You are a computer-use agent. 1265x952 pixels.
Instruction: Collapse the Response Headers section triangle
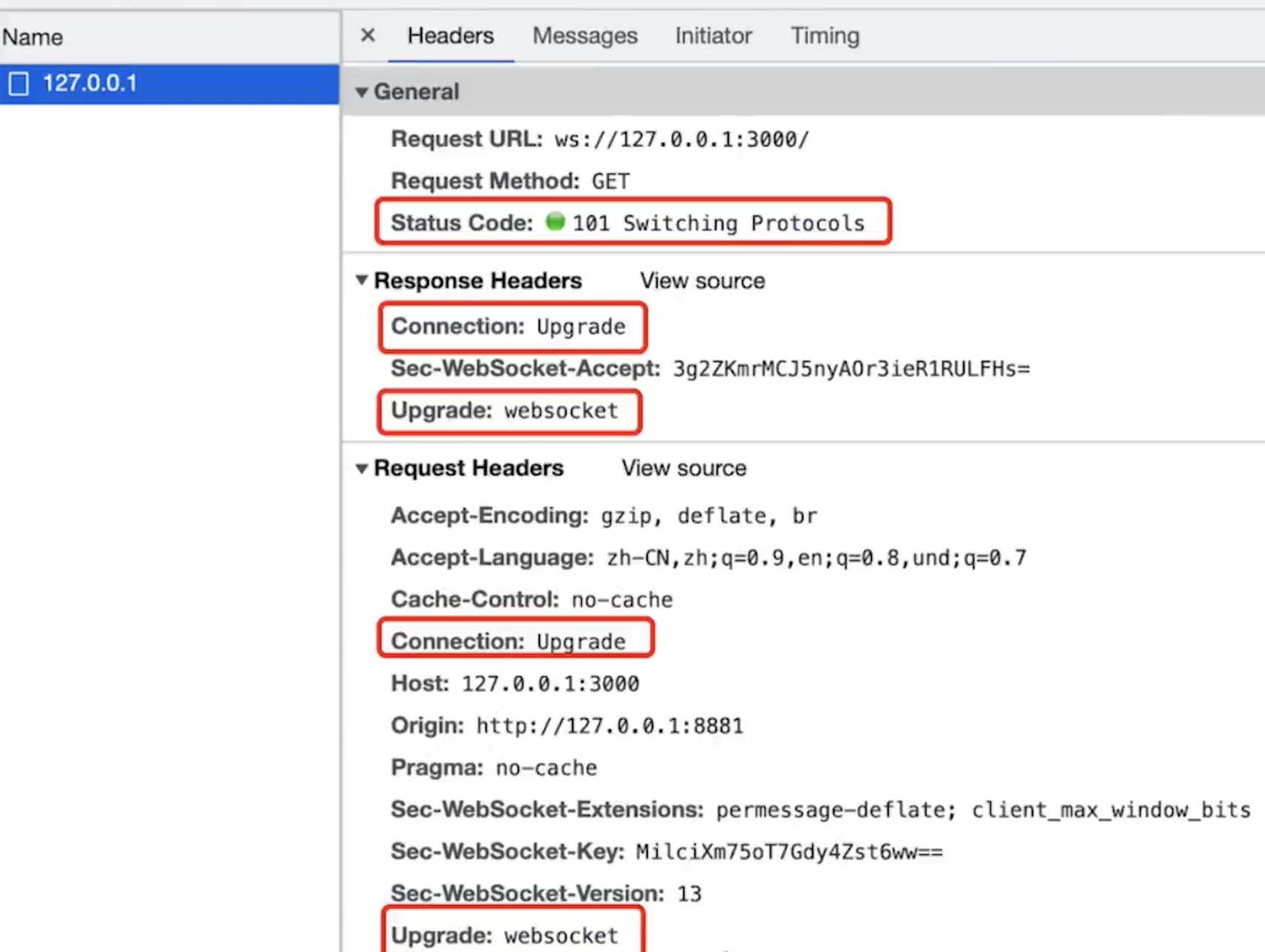362,281
